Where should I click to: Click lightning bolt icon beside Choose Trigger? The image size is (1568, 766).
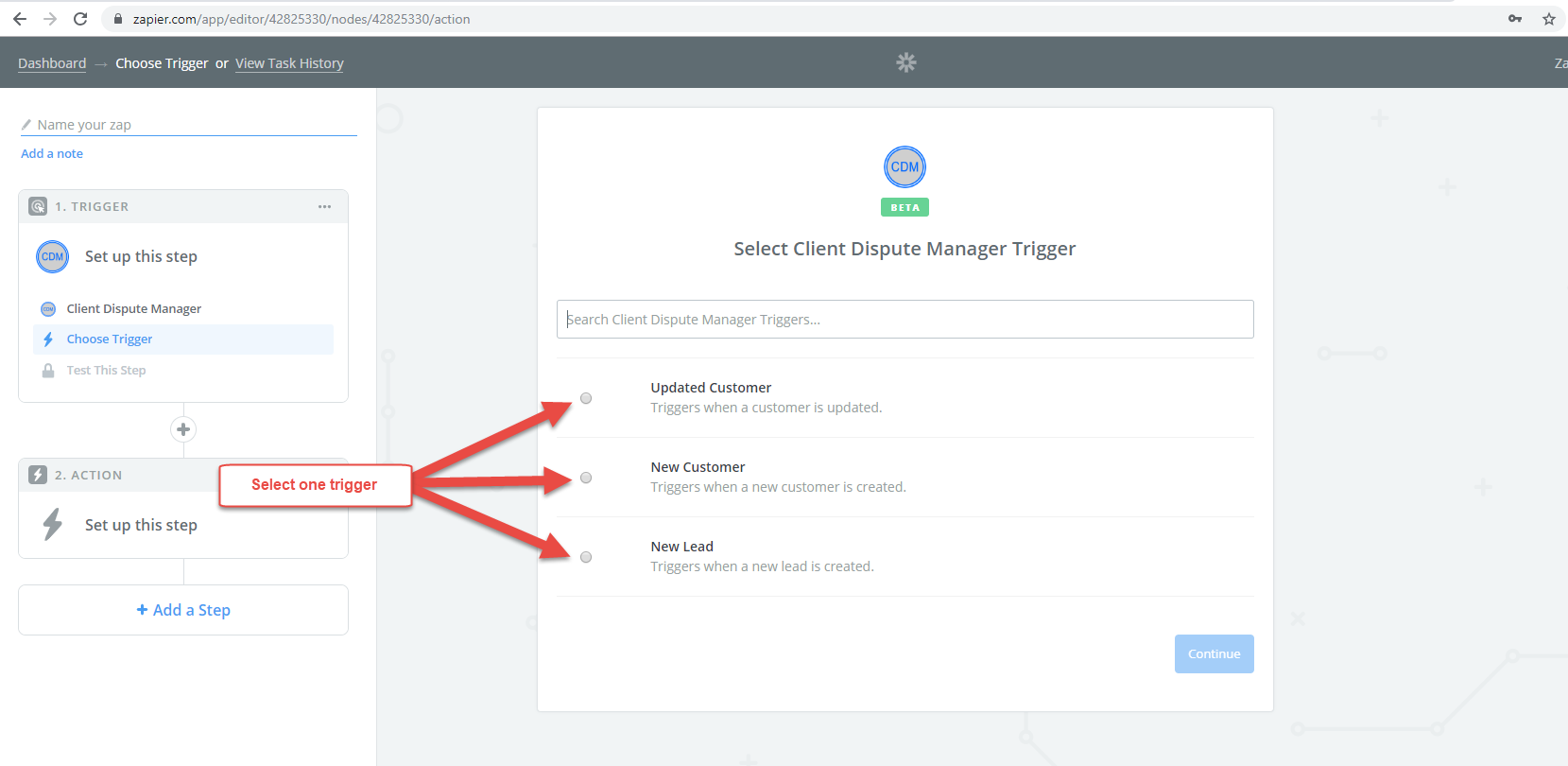tap(48, 339)
